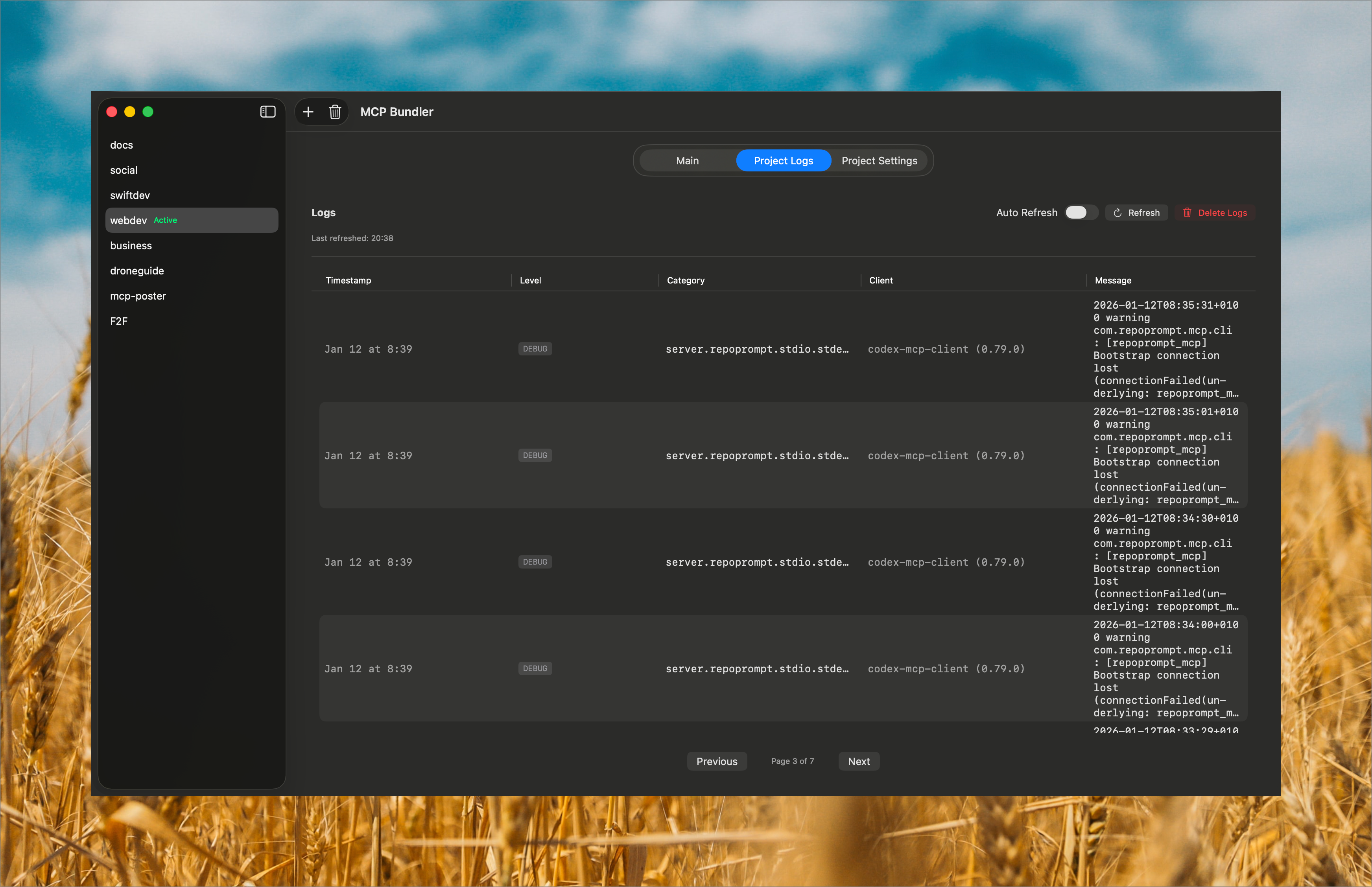Screen dimensions: 1372x887
Task: Click the Client column header
Action: (x=880, y=280)
